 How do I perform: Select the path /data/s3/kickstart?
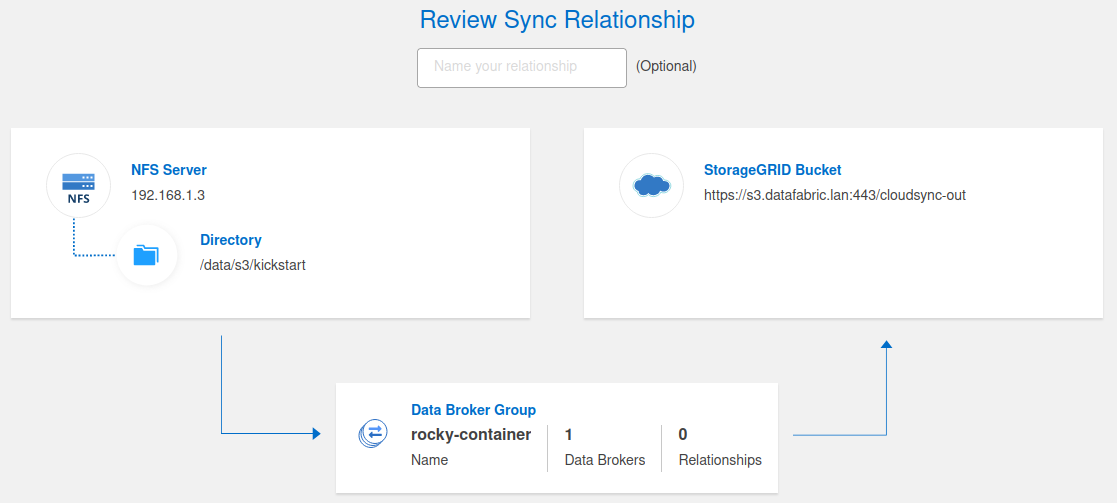[x=253, y=265]
